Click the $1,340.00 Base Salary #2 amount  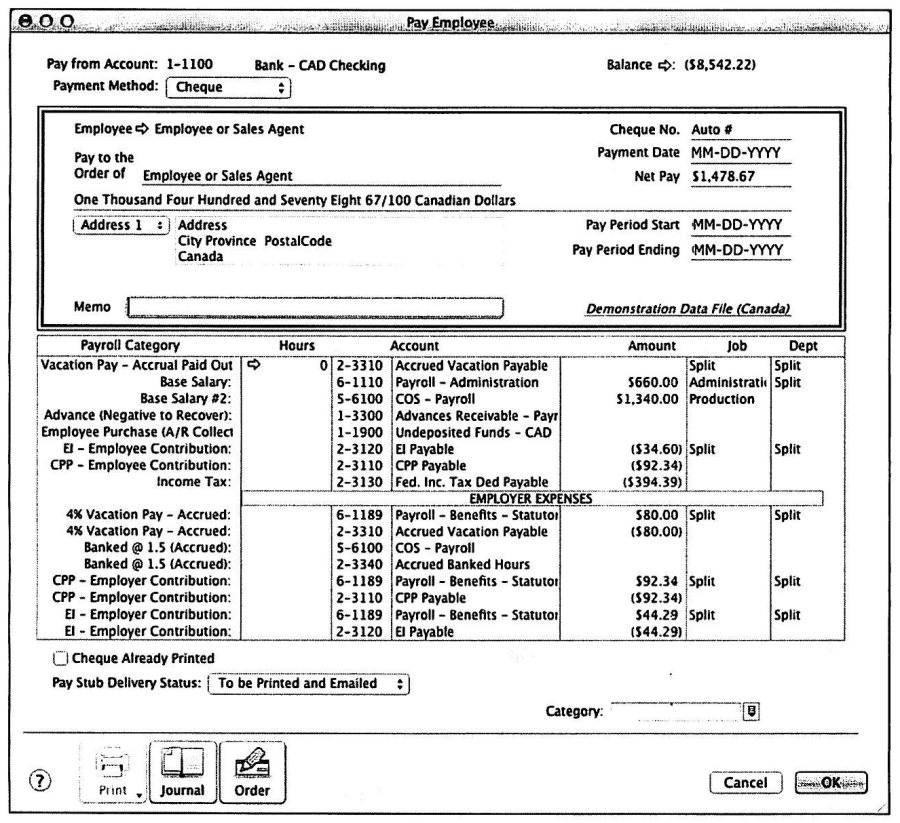(647, 399)
